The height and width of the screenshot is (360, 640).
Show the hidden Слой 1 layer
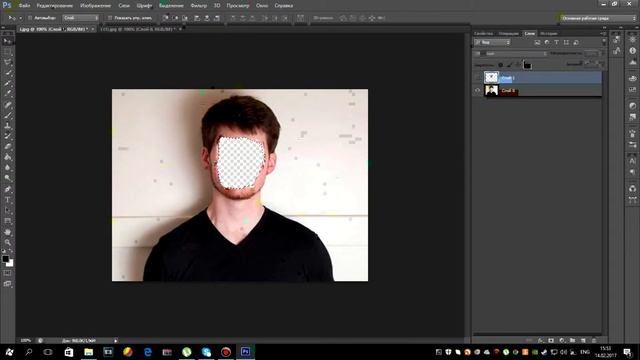click(478, 78)
